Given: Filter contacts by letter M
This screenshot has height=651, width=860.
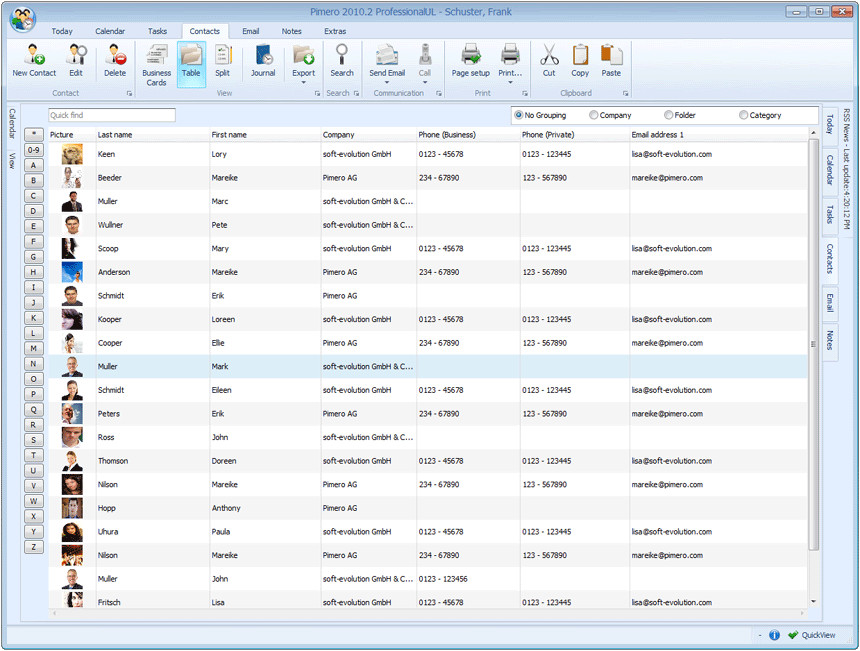Looking at the screenshot, I should click(x=33, y=348).
